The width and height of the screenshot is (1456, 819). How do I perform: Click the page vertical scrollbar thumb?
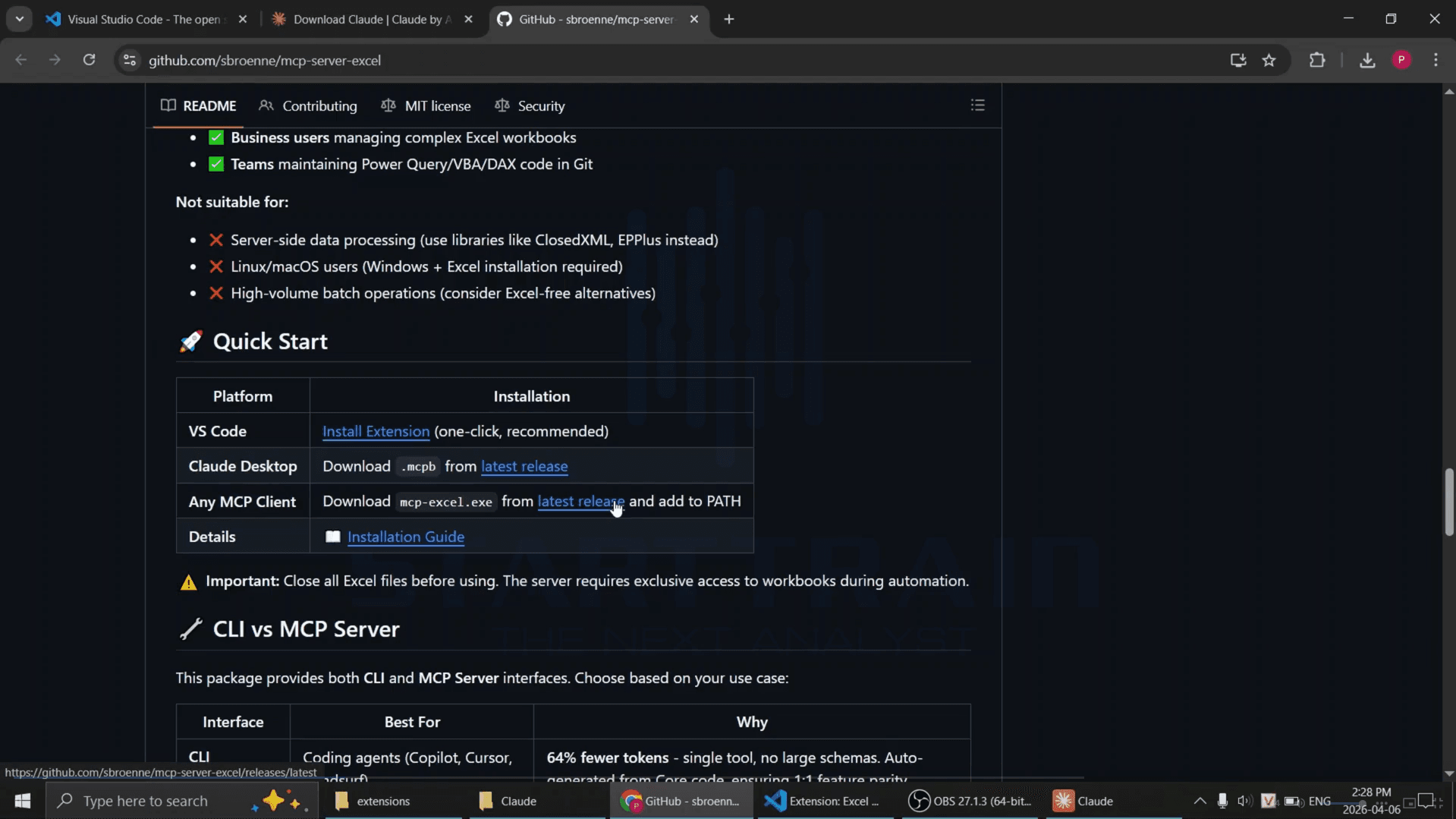tap(1449, 502)
